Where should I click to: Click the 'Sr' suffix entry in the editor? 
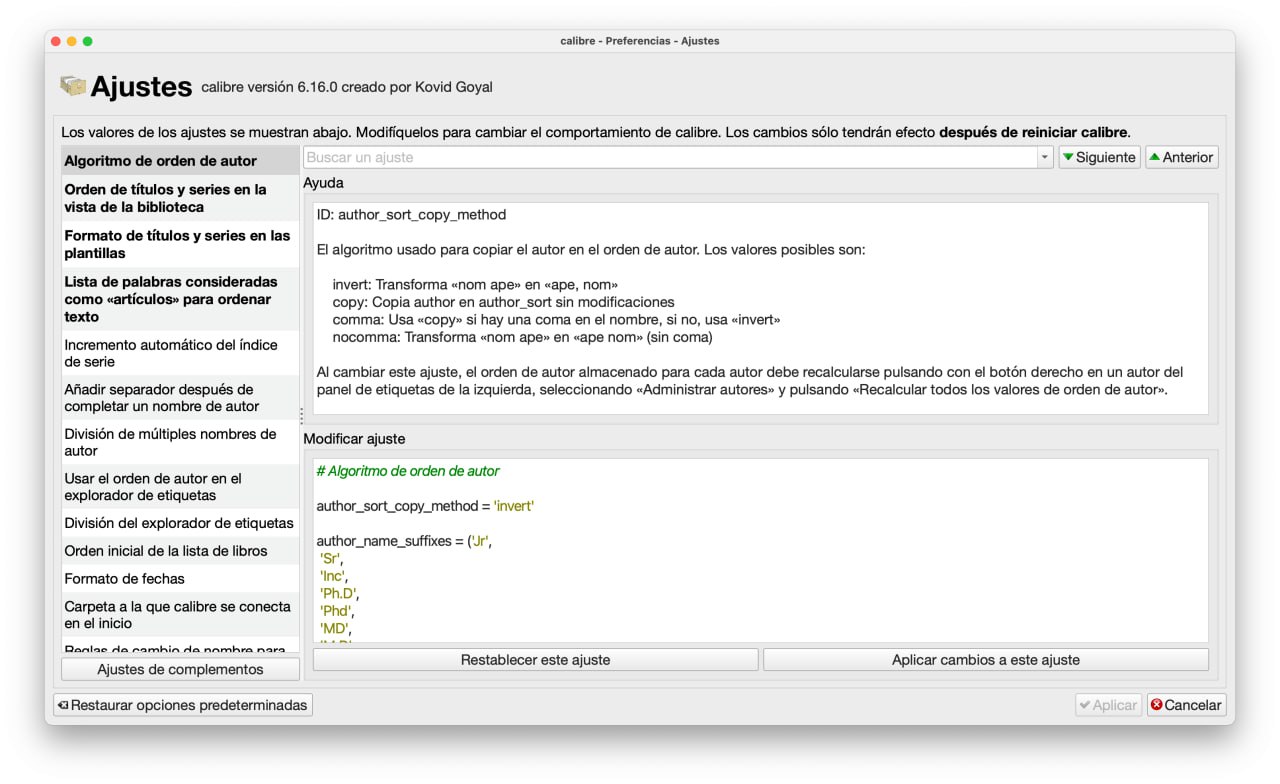click(331, 559)
